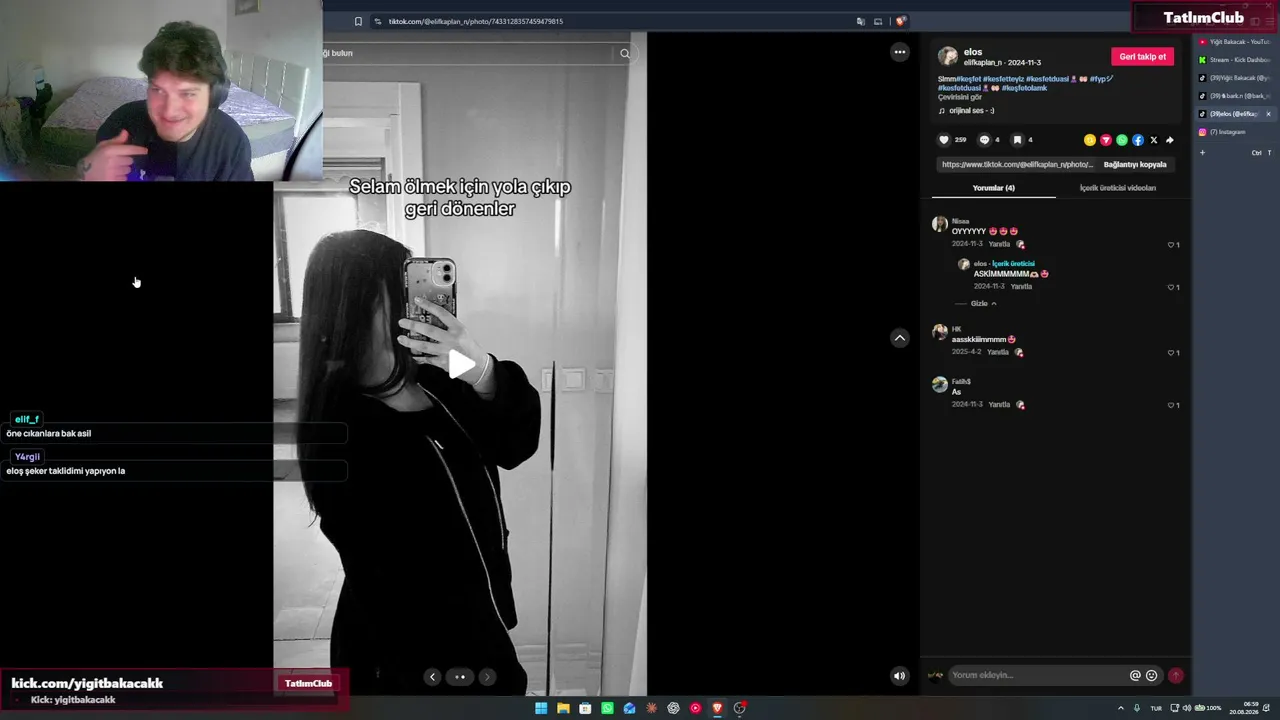This screenshot has width=1280, height=720.
Task: Close the elos TikTok tab
Action: point(1268,114)
